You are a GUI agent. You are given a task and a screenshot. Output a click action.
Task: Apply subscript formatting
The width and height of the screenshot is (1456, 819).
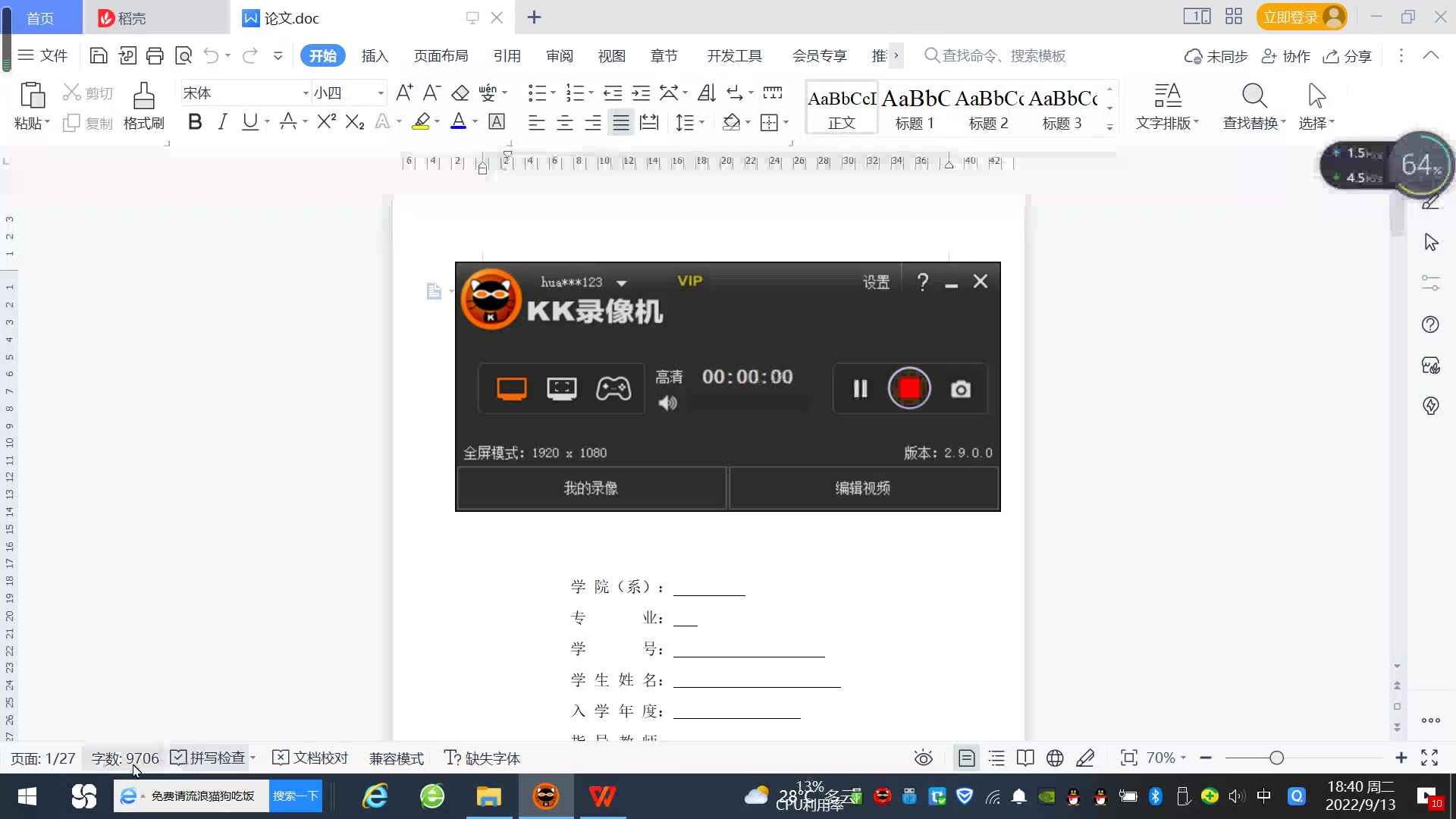pyautogui.click(x=354, y=121)
